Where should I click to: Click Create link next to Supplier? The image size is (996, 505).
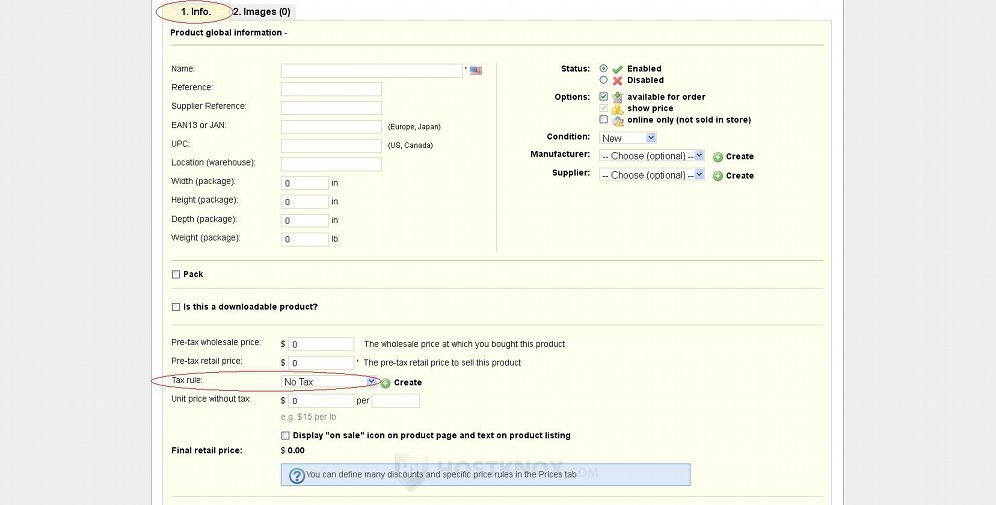pyautogui.click(x=740, y=175)
